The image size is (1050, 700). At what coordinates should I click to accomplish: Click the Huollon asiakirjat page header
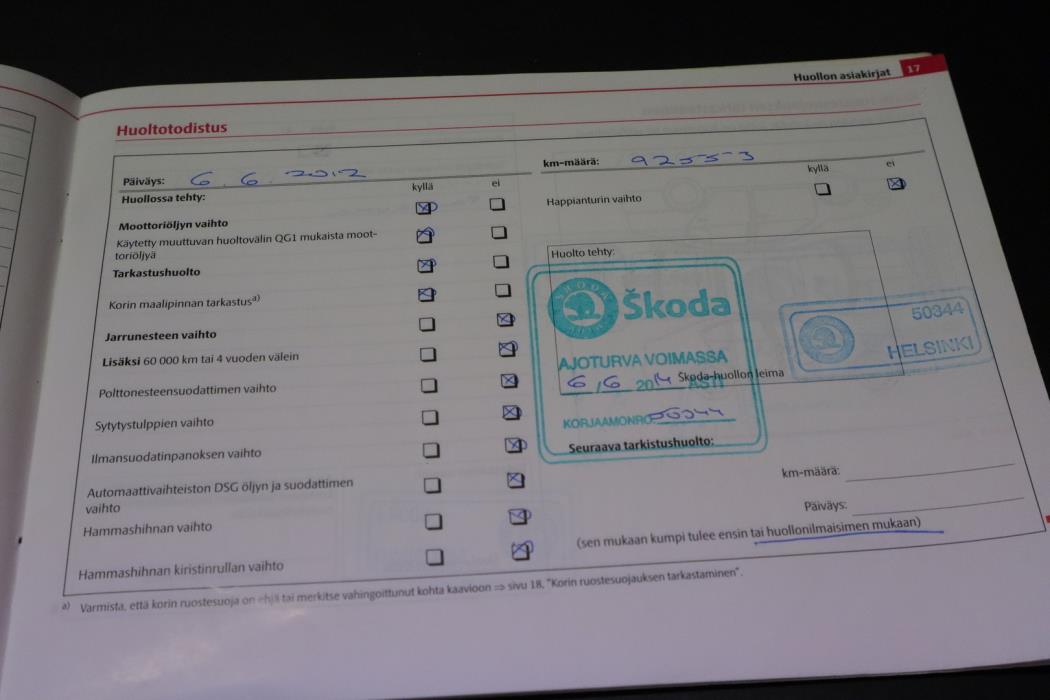click(842, 75)
